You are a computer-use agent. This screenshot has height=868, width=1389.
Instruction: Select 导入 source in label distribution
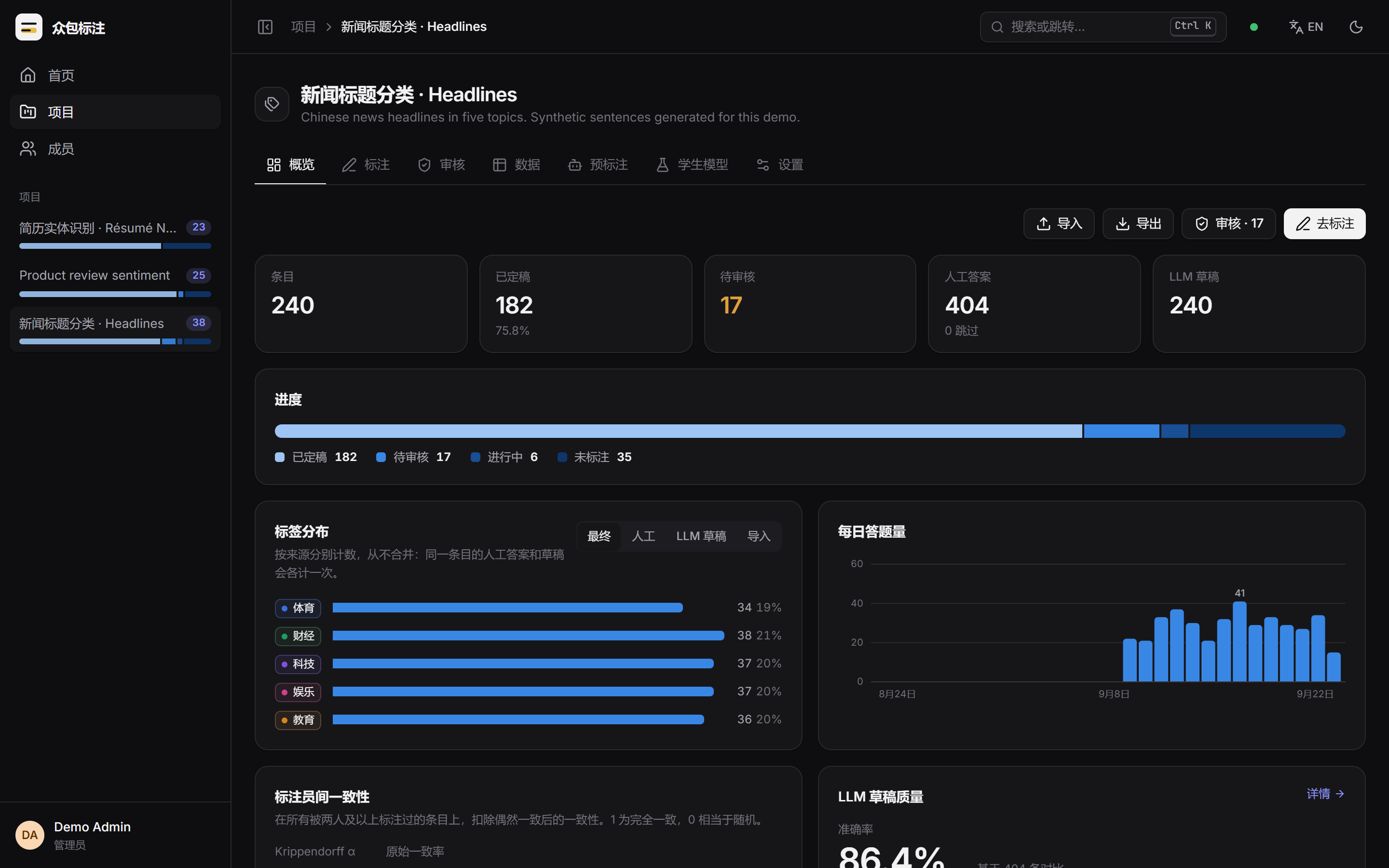point(758,536)
